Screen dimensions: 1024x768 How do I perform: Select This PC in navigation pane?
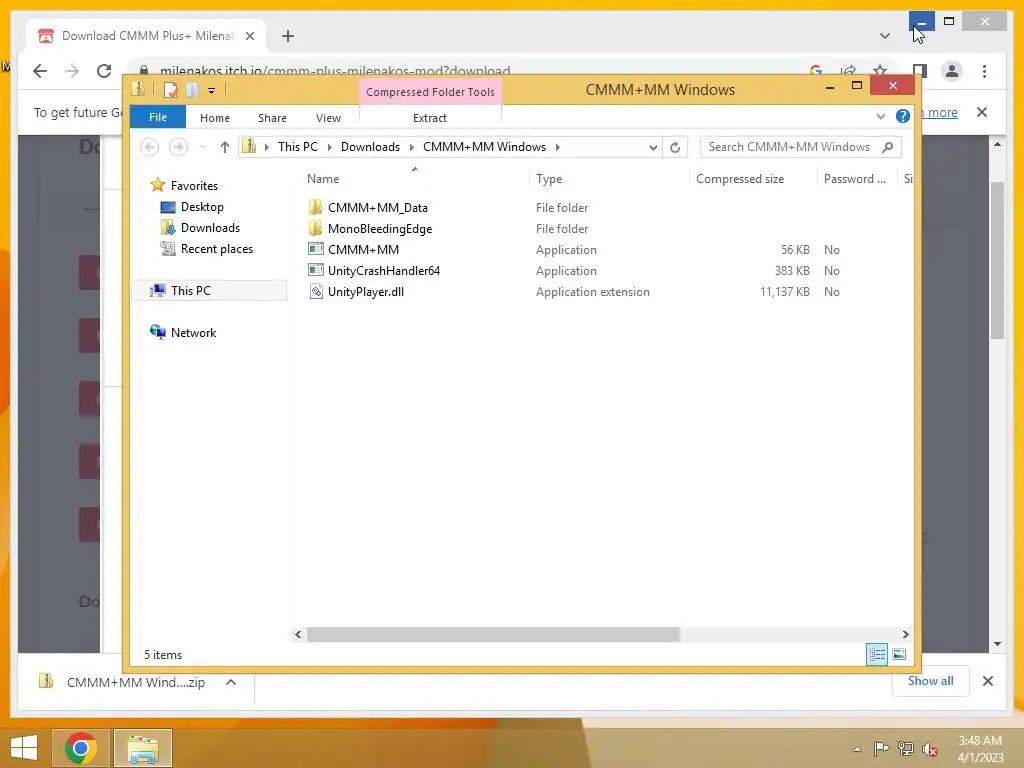click(190, 291)
